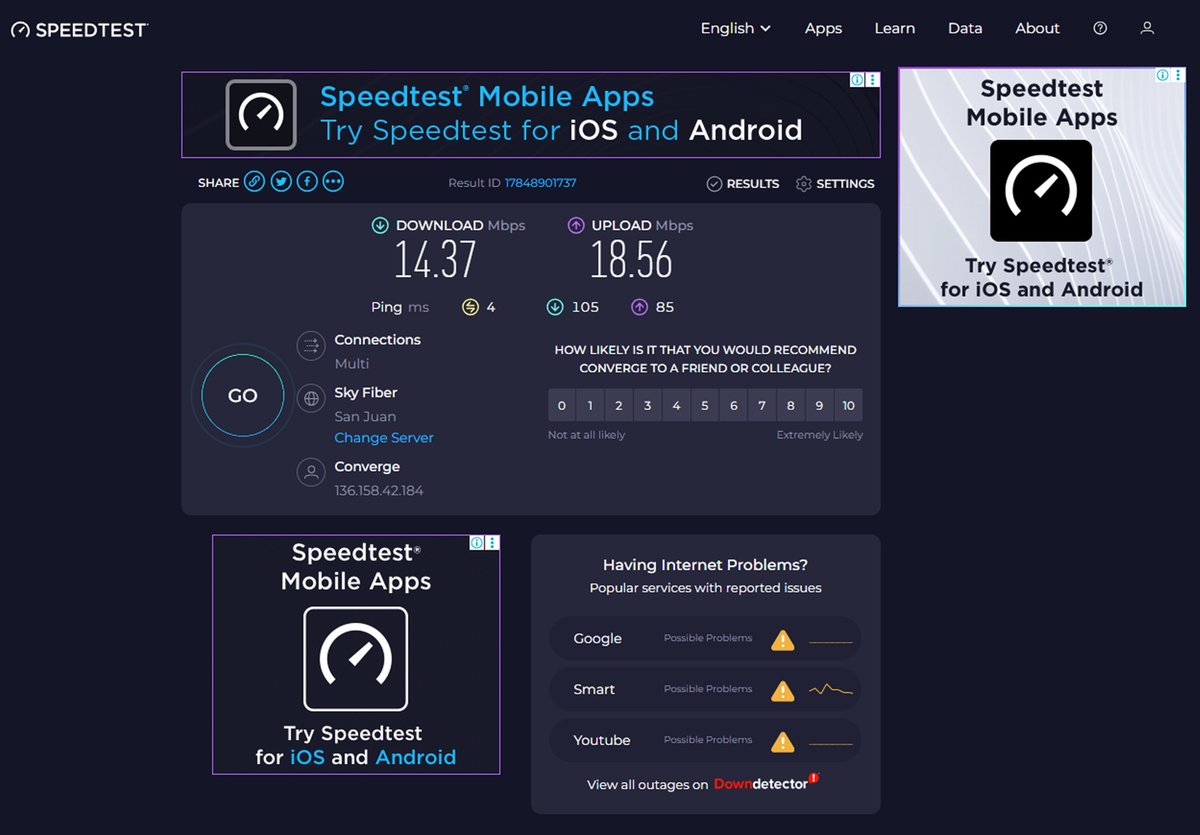Visit the Downdetector link
Screen dimensions: 1200x835
click(765, 783)
